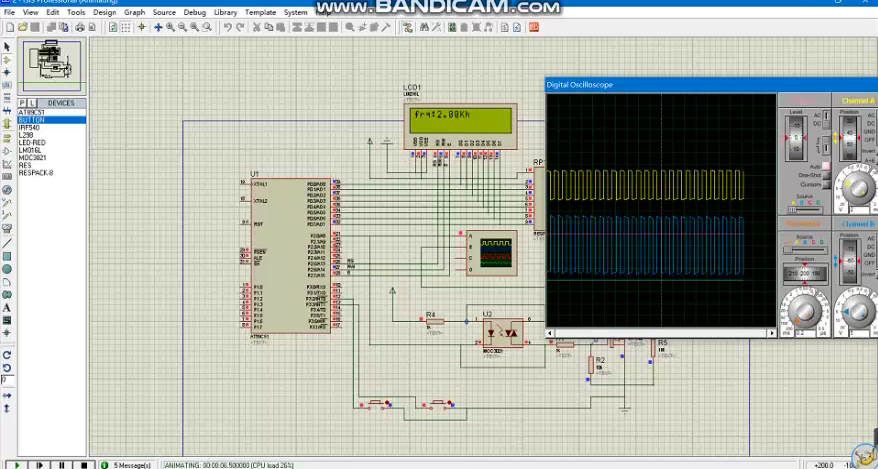Open the Edit menu

(53, 12)
